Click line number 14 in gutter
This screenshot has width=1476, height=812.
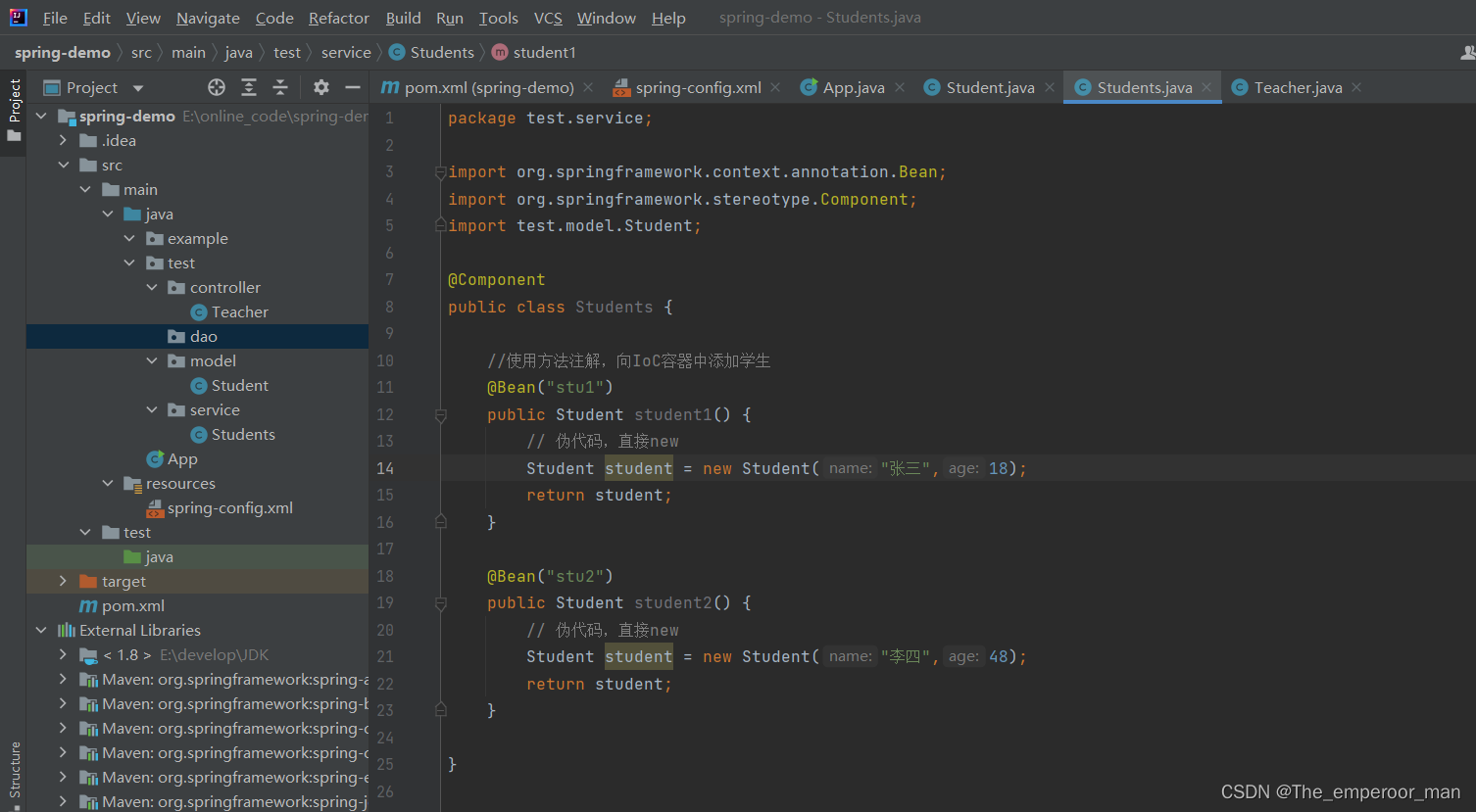(x=385, y=468)
